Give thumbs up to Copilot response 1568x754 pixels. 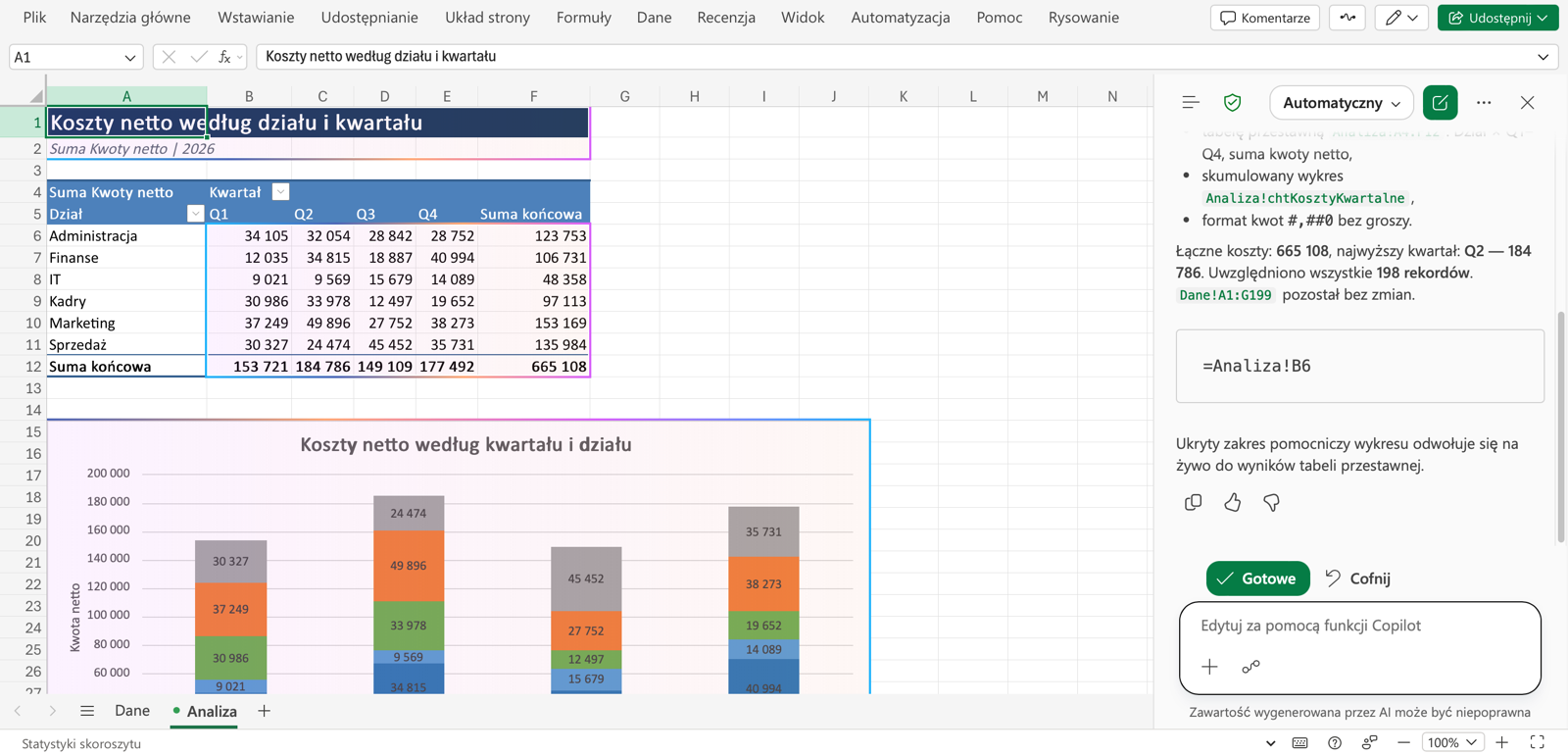(1232, 502)
